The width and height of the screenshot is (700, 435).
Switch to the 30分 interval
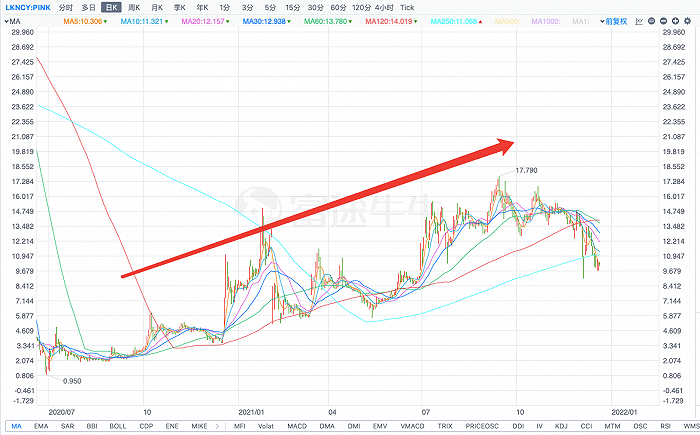pyautogui.click(x=315, y=8)
